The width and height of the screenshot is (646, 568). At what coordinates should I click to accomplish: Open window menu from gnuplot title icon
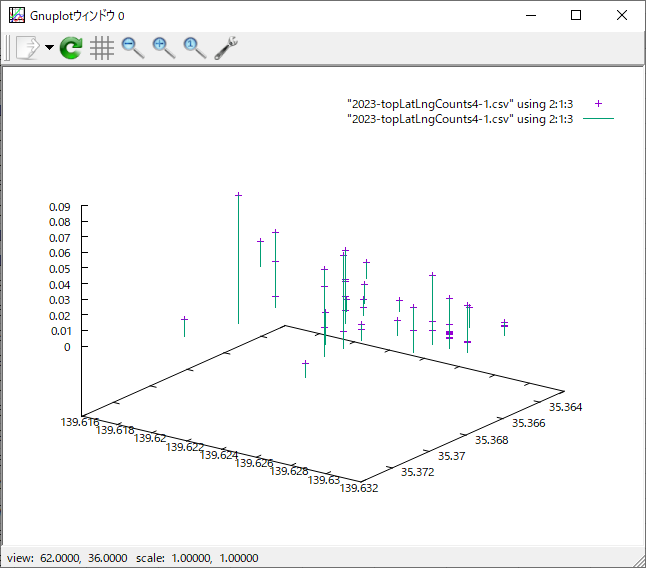point(16,15)
